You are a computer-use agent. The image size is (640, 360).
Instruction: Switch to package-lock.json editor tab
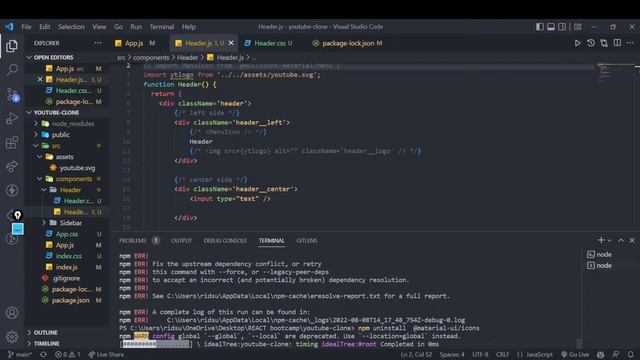[x=347, y=43]
